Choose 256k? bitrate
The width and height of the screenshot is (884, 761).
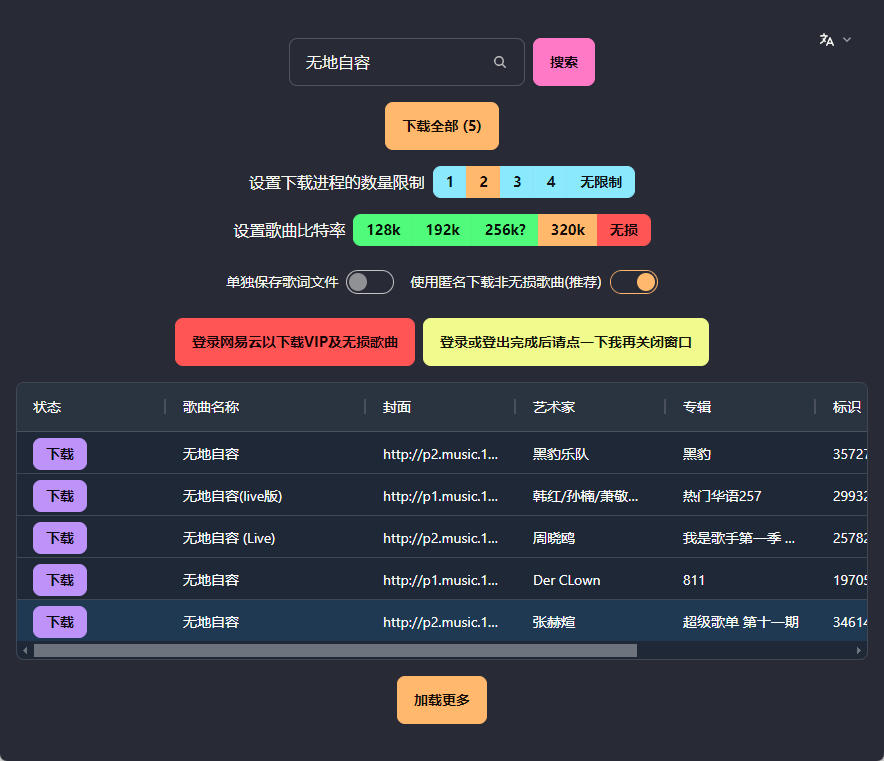tap(505, 230)
